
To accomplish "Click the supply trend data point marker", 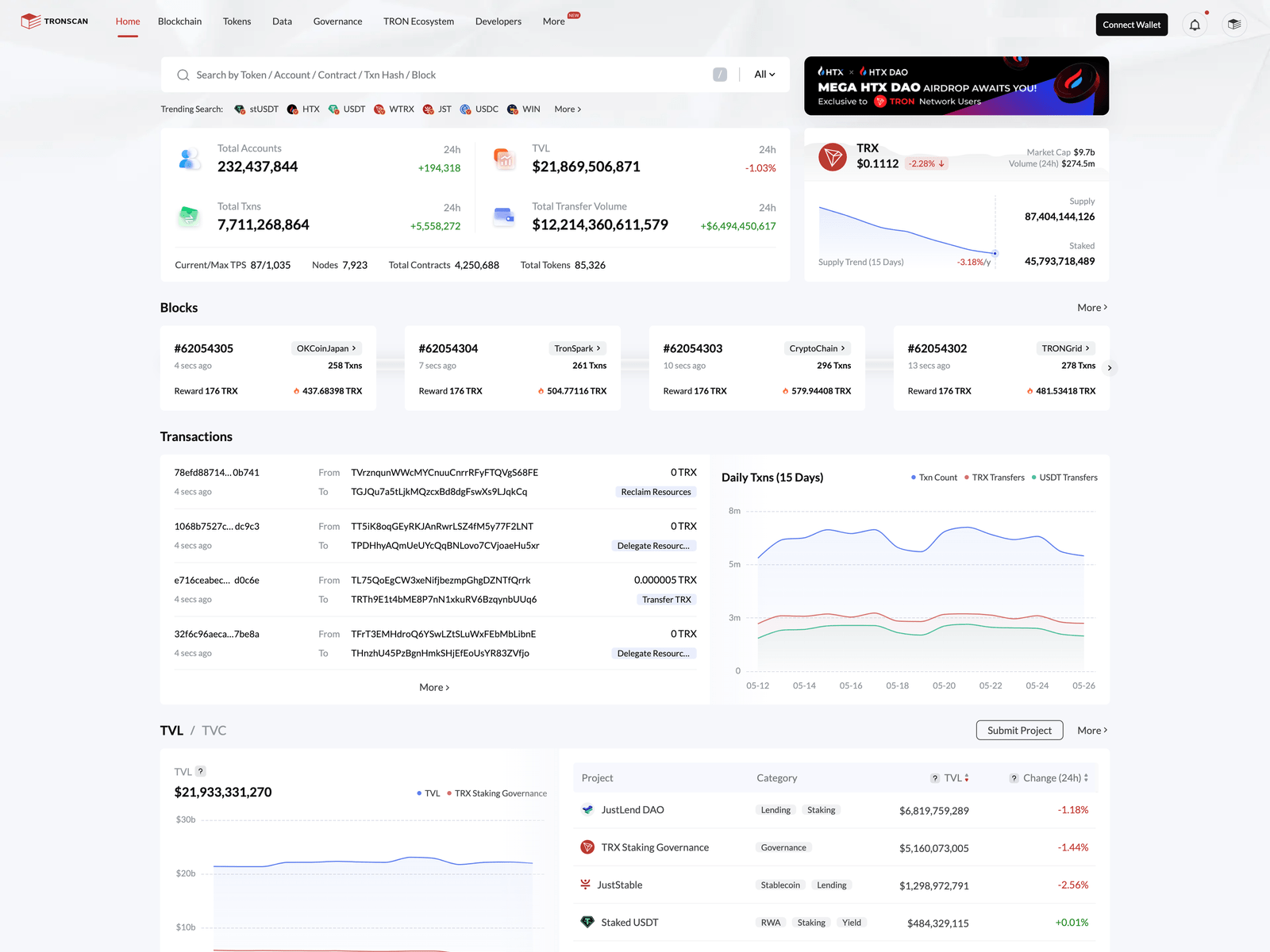I will click(x=995, y=253).
